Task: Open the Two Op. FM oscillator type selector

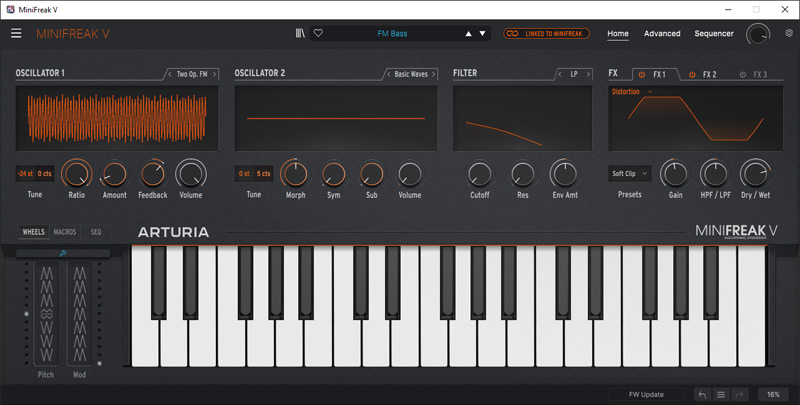Action: point(191,74)
